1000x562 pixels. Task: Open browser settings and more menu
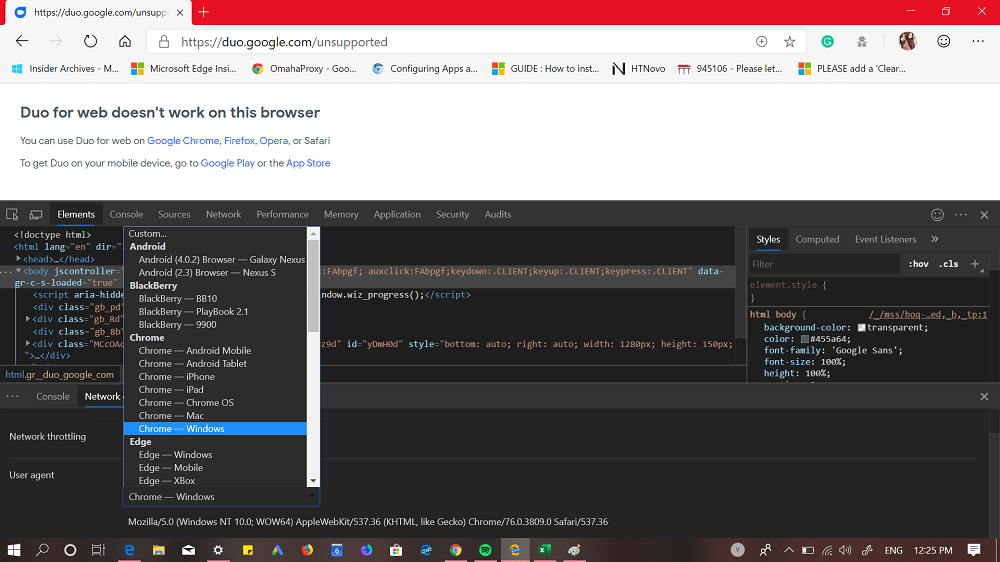pos(978,41)
